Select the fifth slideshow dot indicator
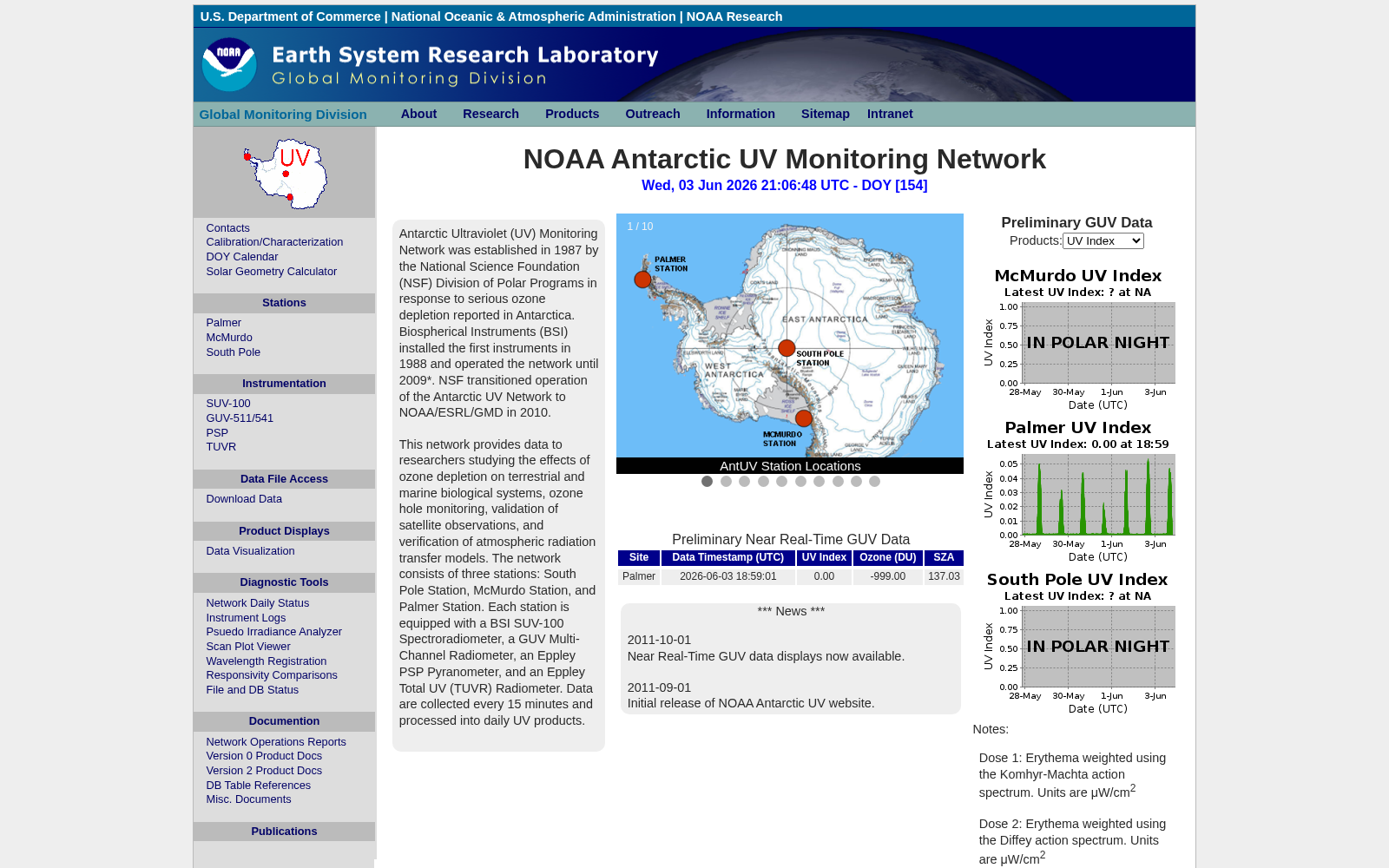Screen dimensions: 1389x868 coord(781,482)
